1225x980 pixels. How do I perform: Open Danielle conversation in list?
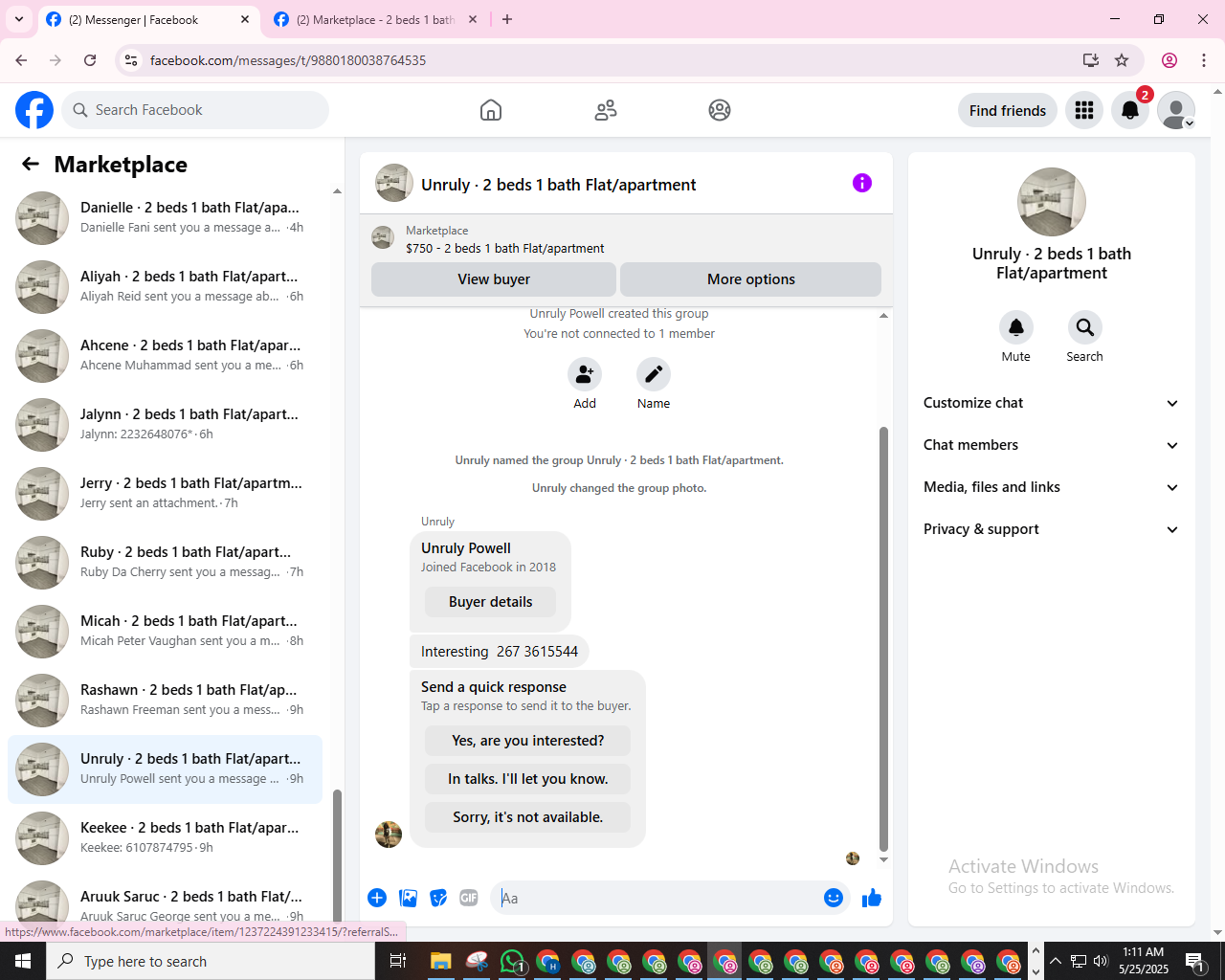(165, 217)
